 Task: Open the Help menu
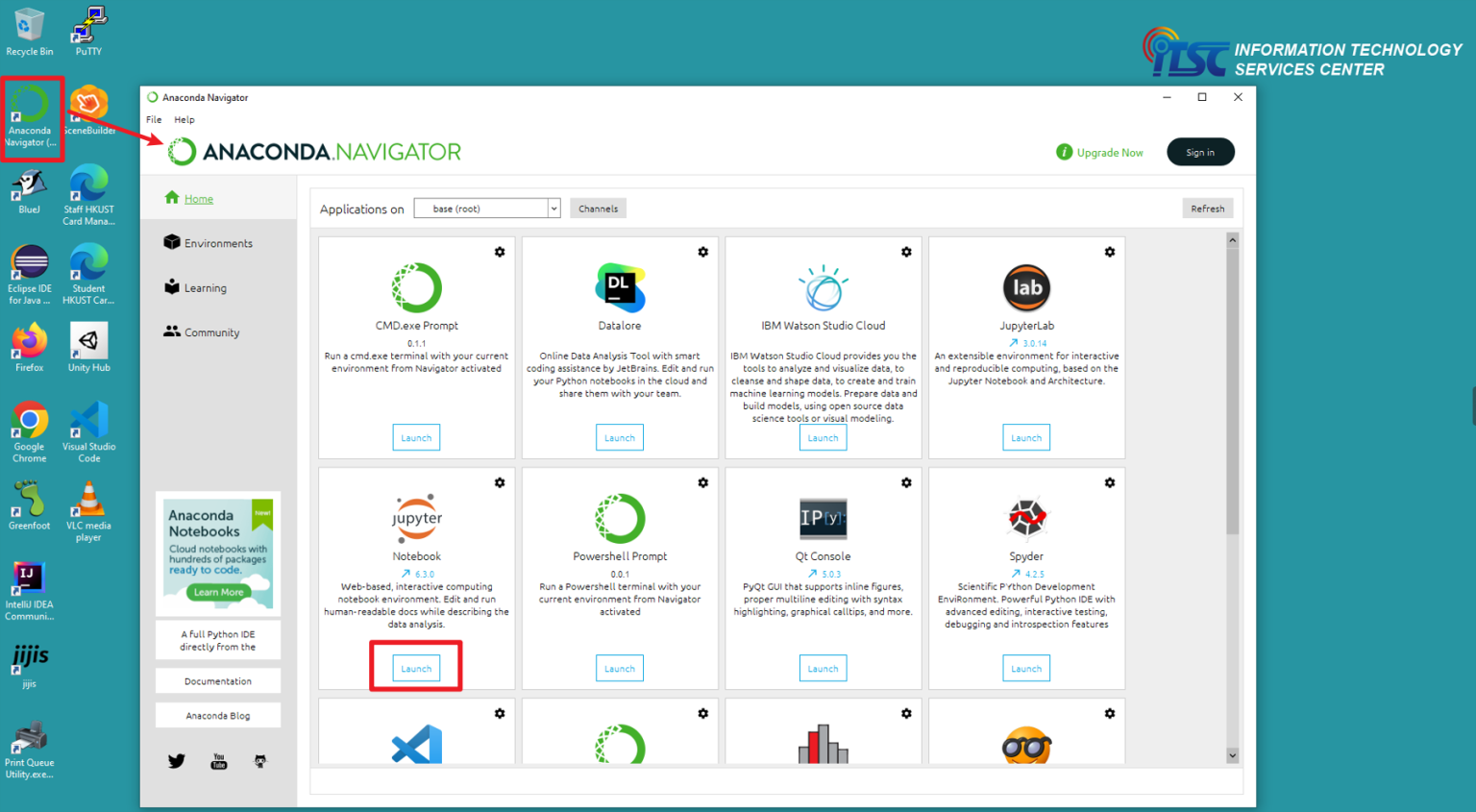[x=184, y=120]
